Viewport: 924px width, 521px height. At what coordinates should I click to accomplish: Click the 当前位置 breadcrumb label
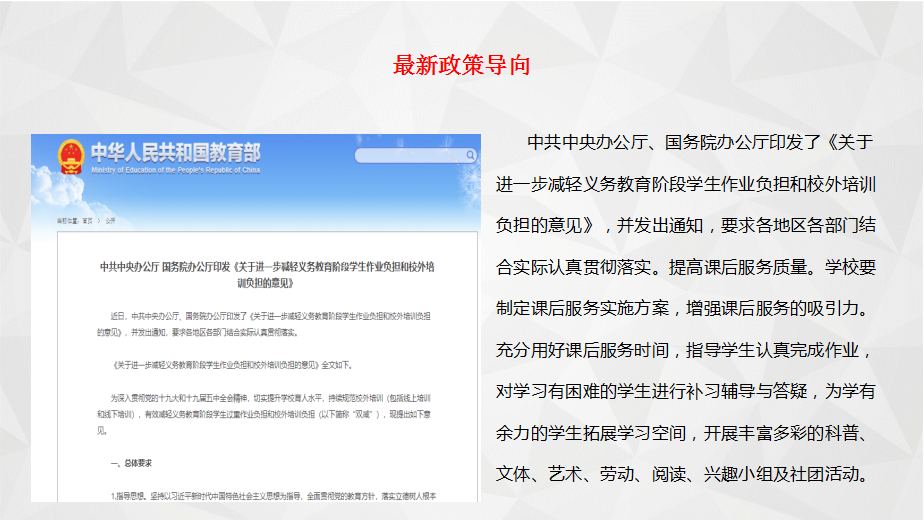pos(66,220)
